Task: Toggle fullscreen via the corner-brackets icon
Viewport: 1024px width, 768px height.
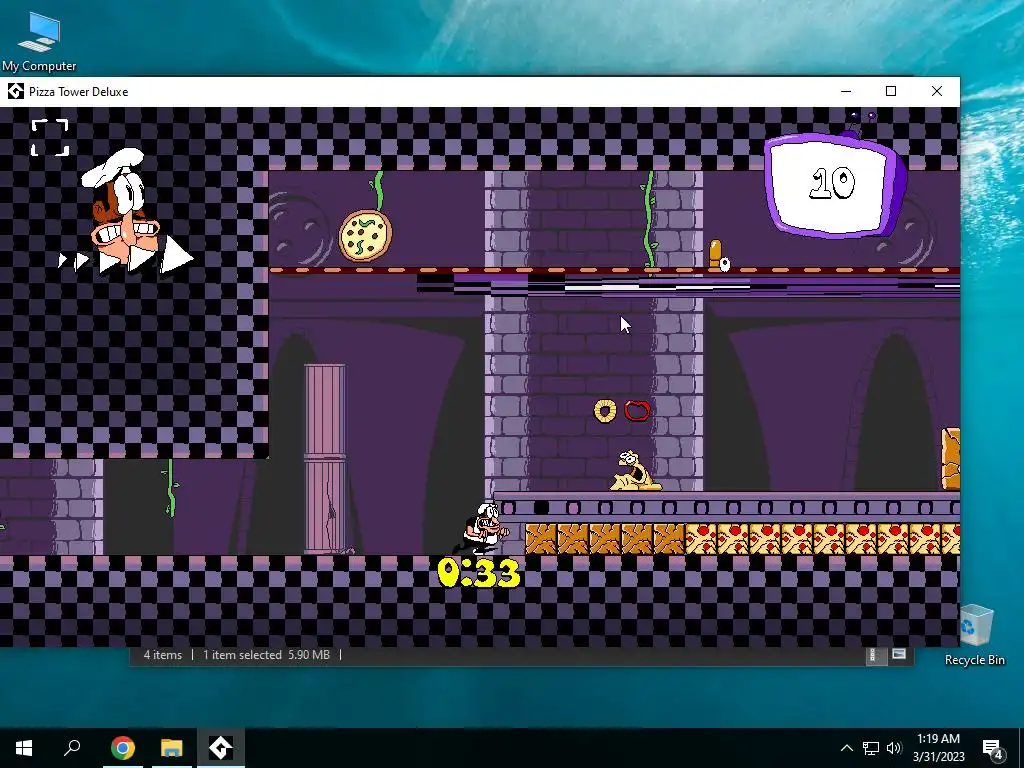Action: pyautogui.click(x=50, y=137)
